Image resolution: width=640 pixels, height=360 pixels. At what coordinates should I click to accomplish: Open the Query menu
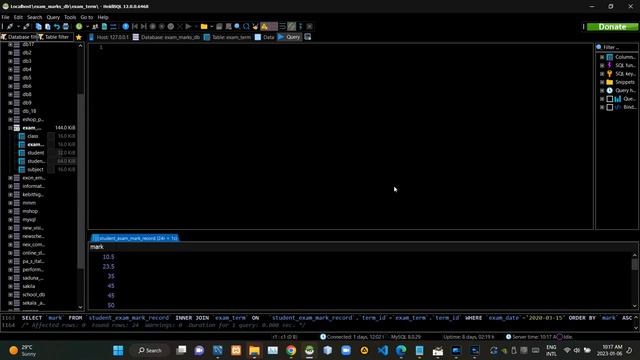pyautogui.click(x=53, y=17)
